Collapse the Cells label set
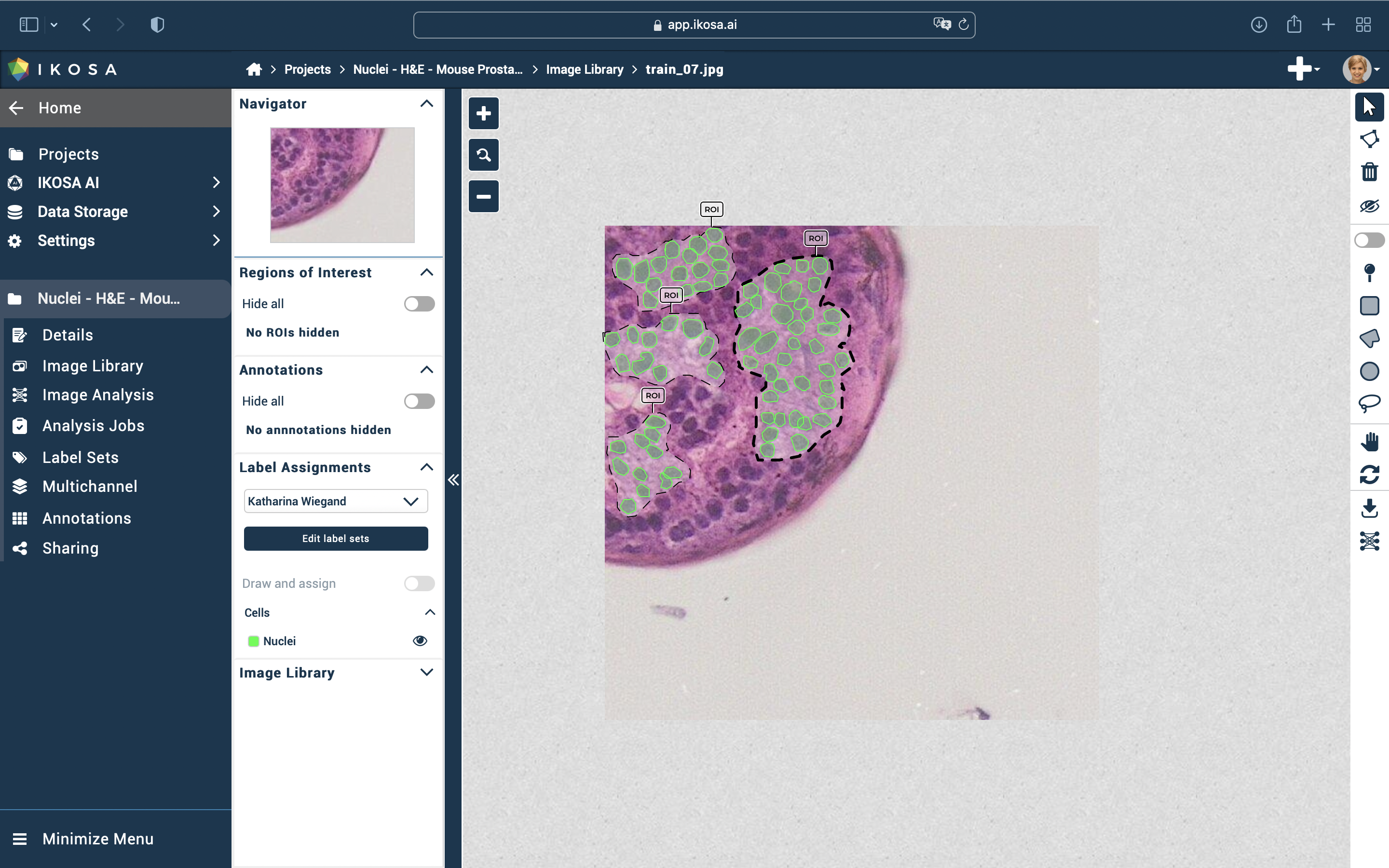 click(430, 612)
